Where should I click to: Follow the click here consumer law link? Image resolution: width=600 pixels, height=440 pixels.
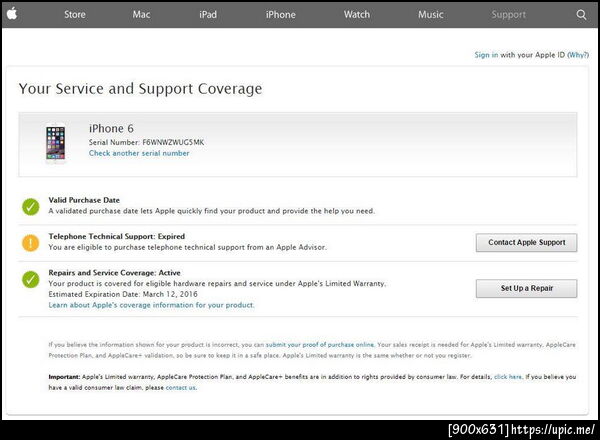508,376
